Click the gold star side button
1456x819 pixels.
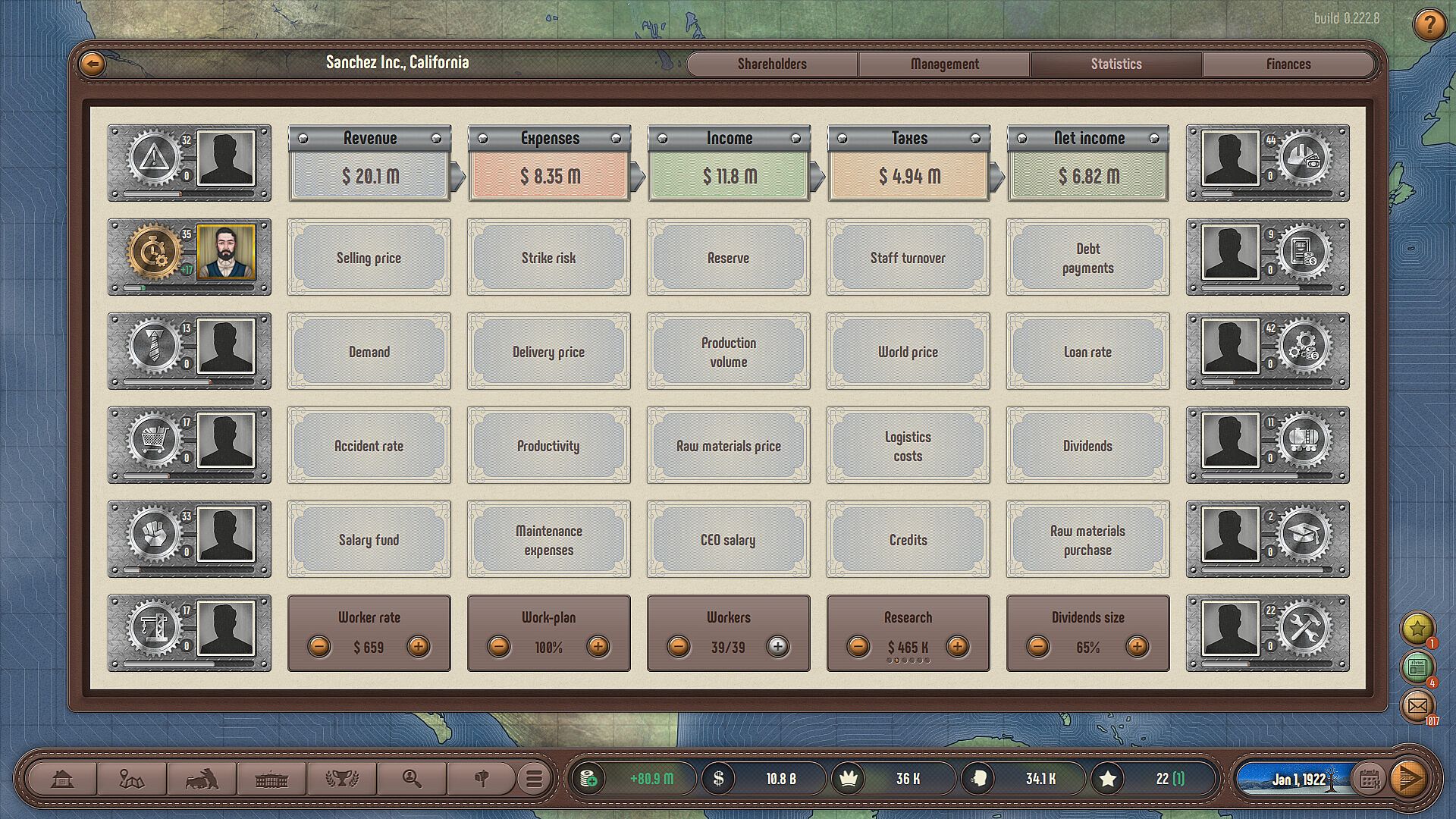click(x=1417, y=628)
